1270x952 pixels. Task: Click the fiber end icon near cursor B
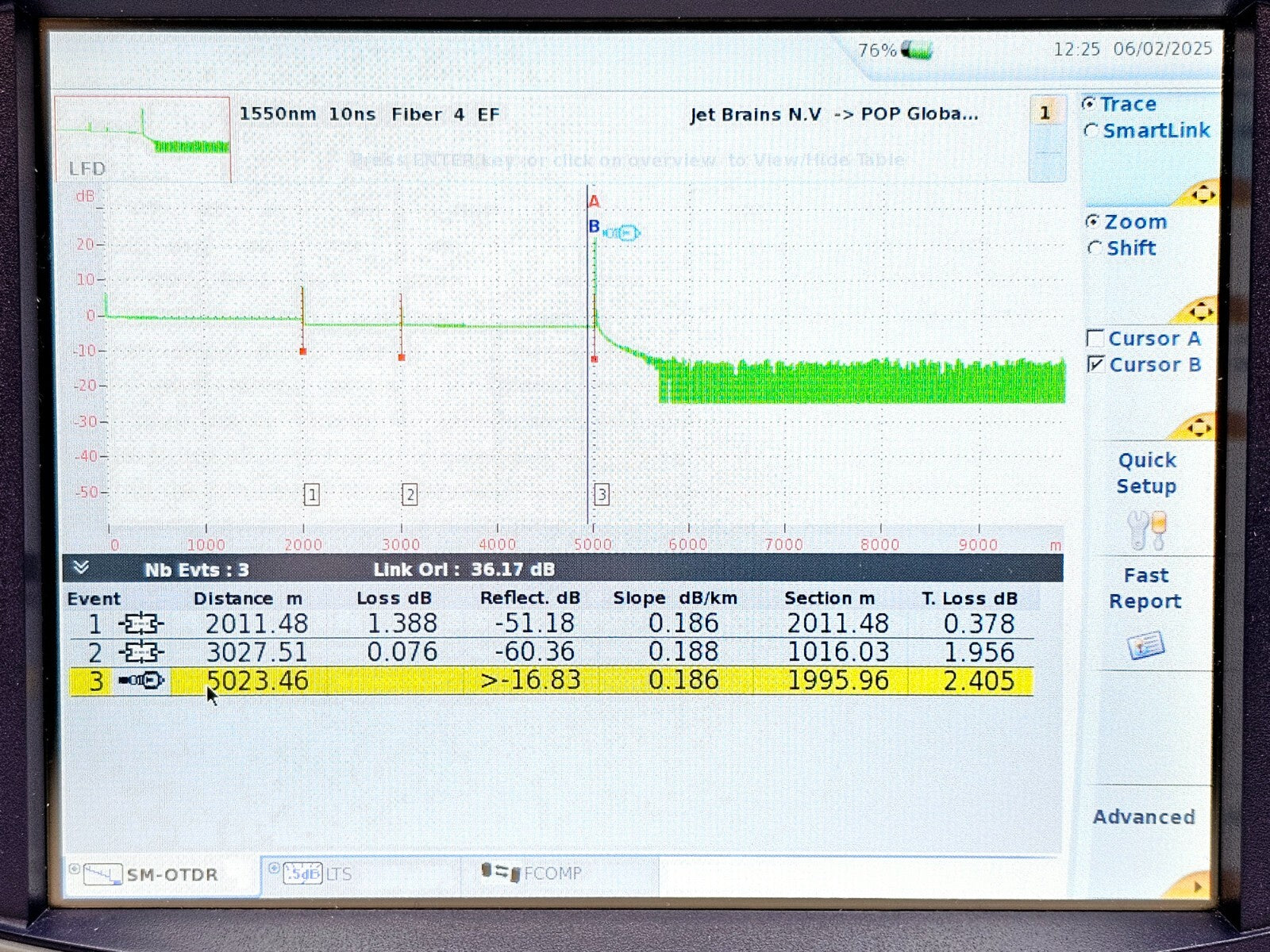pos(622,232)
